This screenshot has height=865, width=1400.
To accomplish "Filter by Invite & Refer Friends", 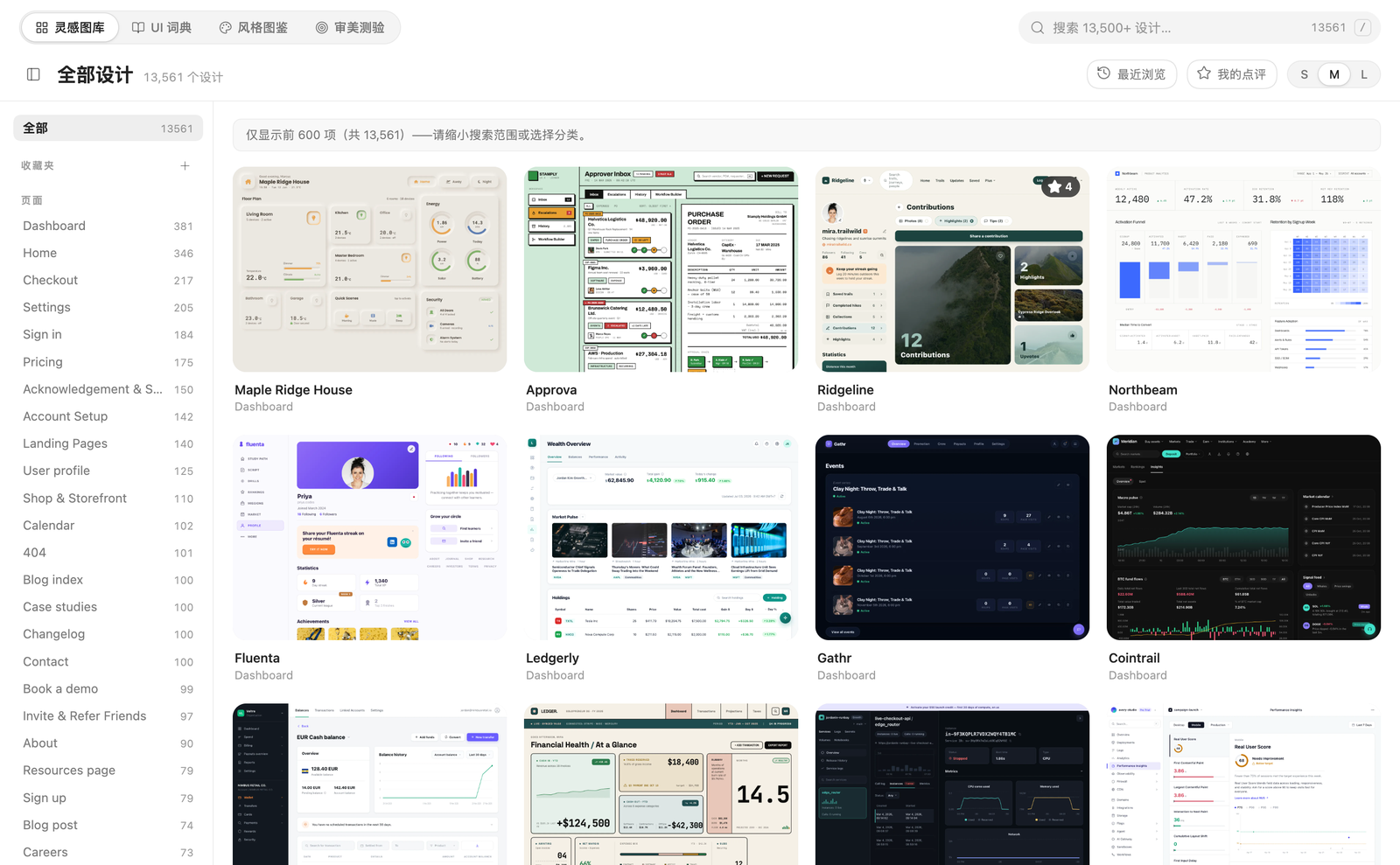I will tap(108, 716).
